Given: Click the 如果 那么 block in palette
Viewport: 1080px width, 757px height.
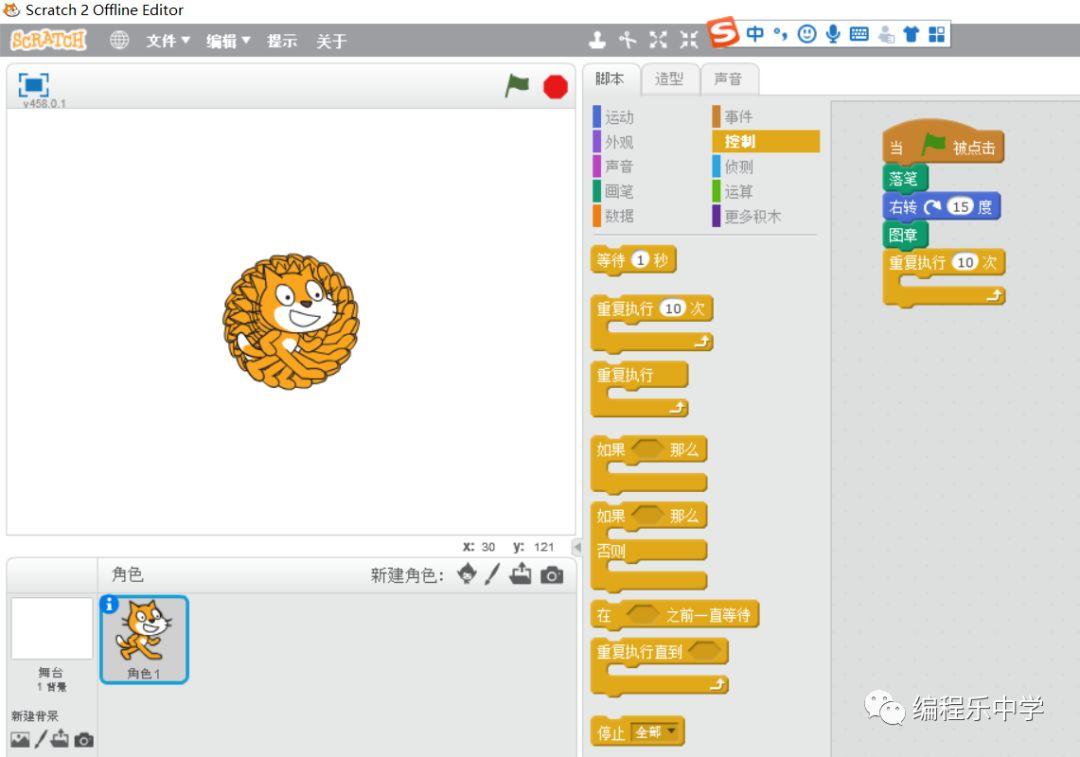Looking at the screenshot, I should tap(612, 450).
